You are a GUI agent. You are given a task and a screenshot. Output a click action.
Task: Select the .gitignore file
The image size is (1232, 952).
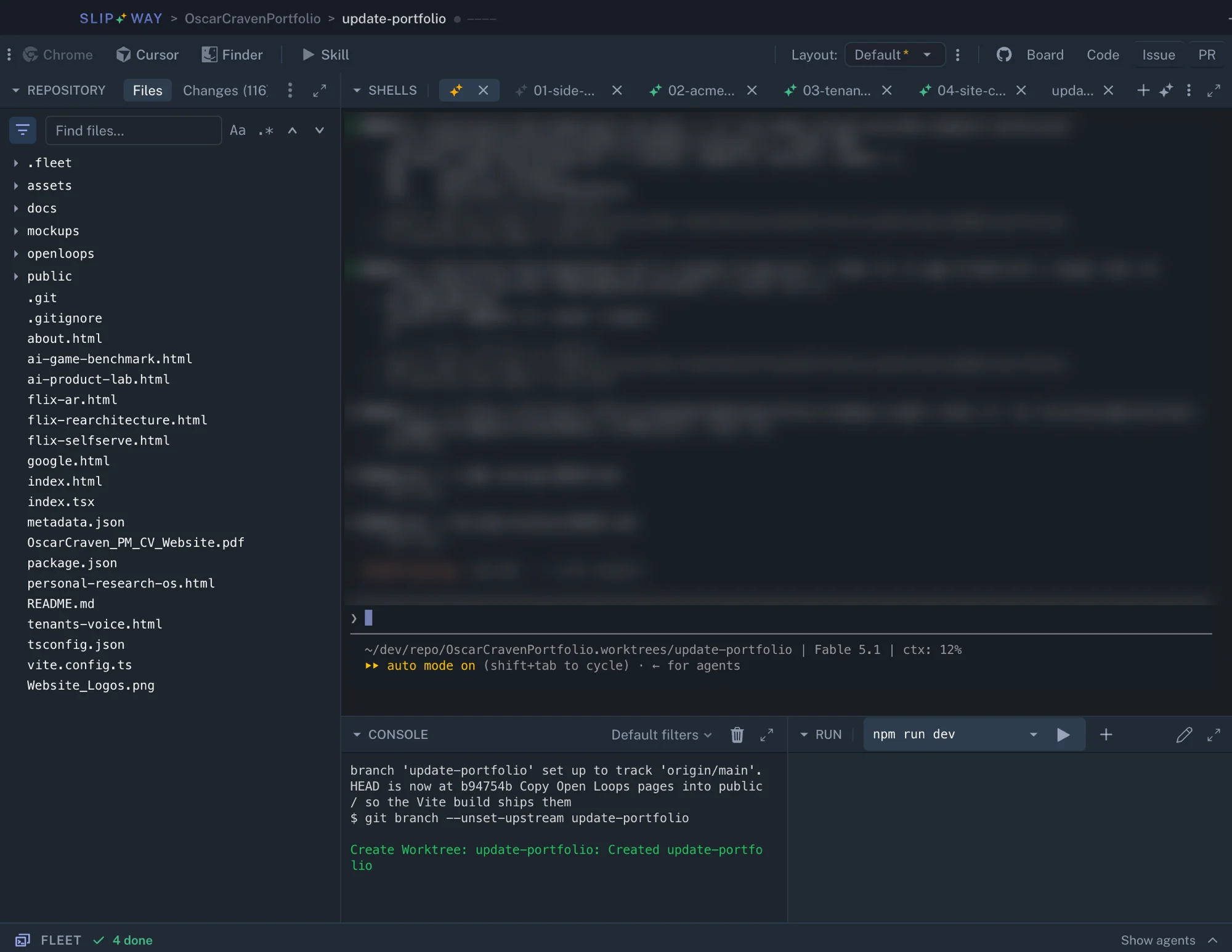click(x=65, y=318)
